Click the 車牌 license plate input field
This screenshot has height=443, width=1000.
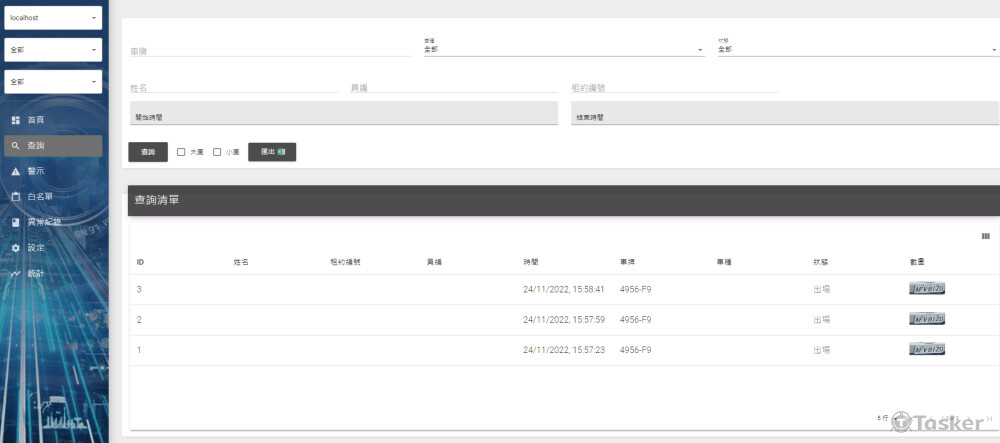(270, 50)
